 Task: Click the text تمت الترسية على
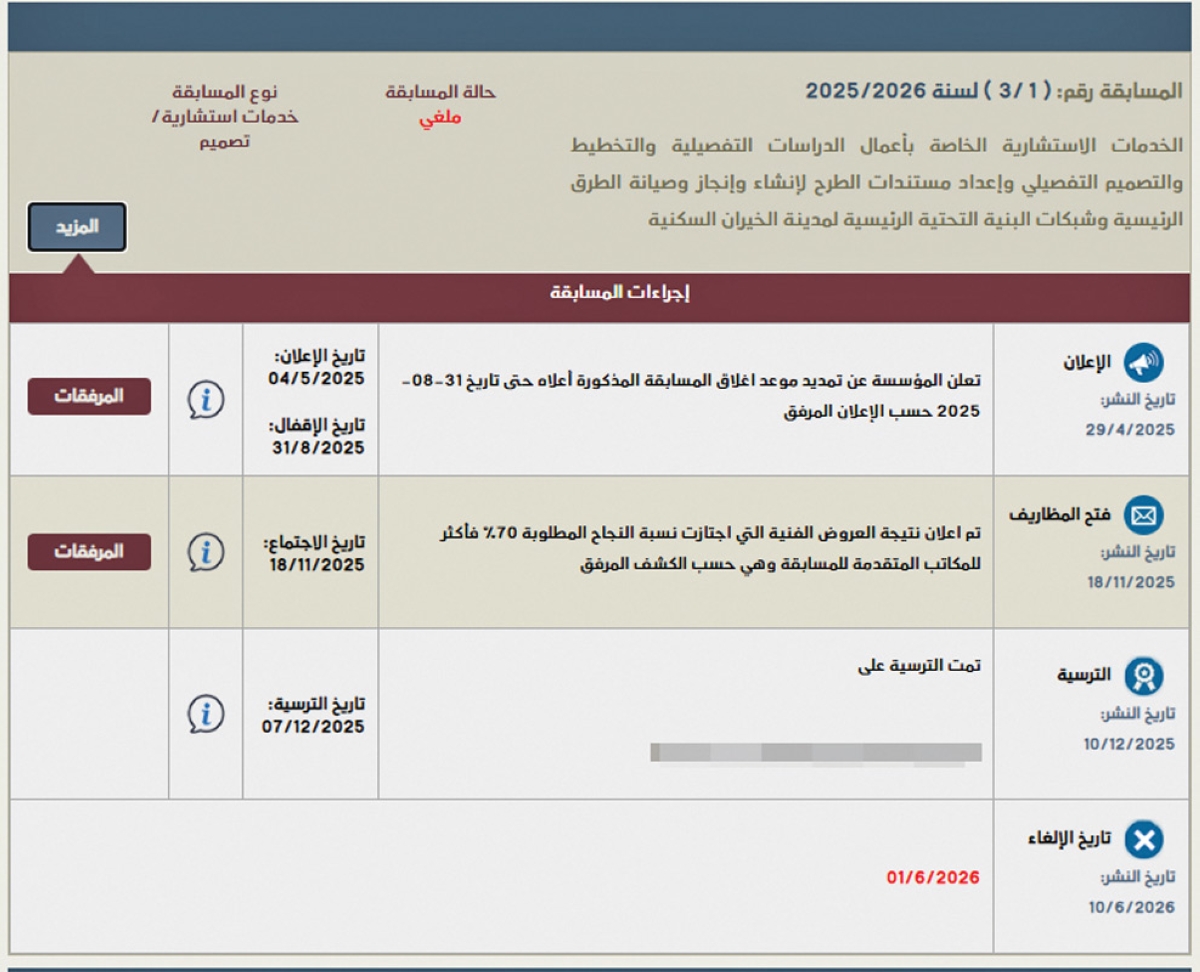[x=920, y=666]
